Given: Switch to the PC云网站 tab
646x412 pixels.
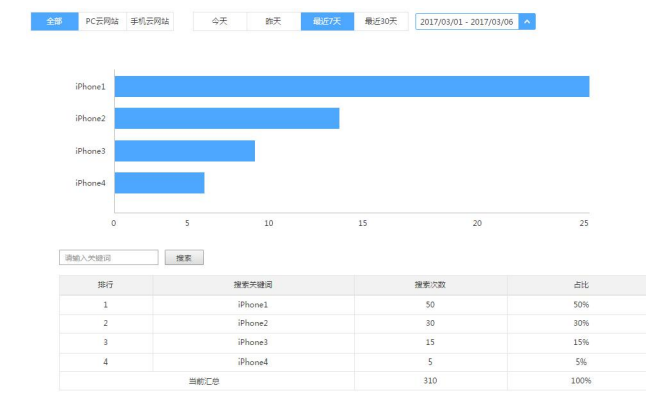Looking at the screenshot, I should click(x=102, y=21).
